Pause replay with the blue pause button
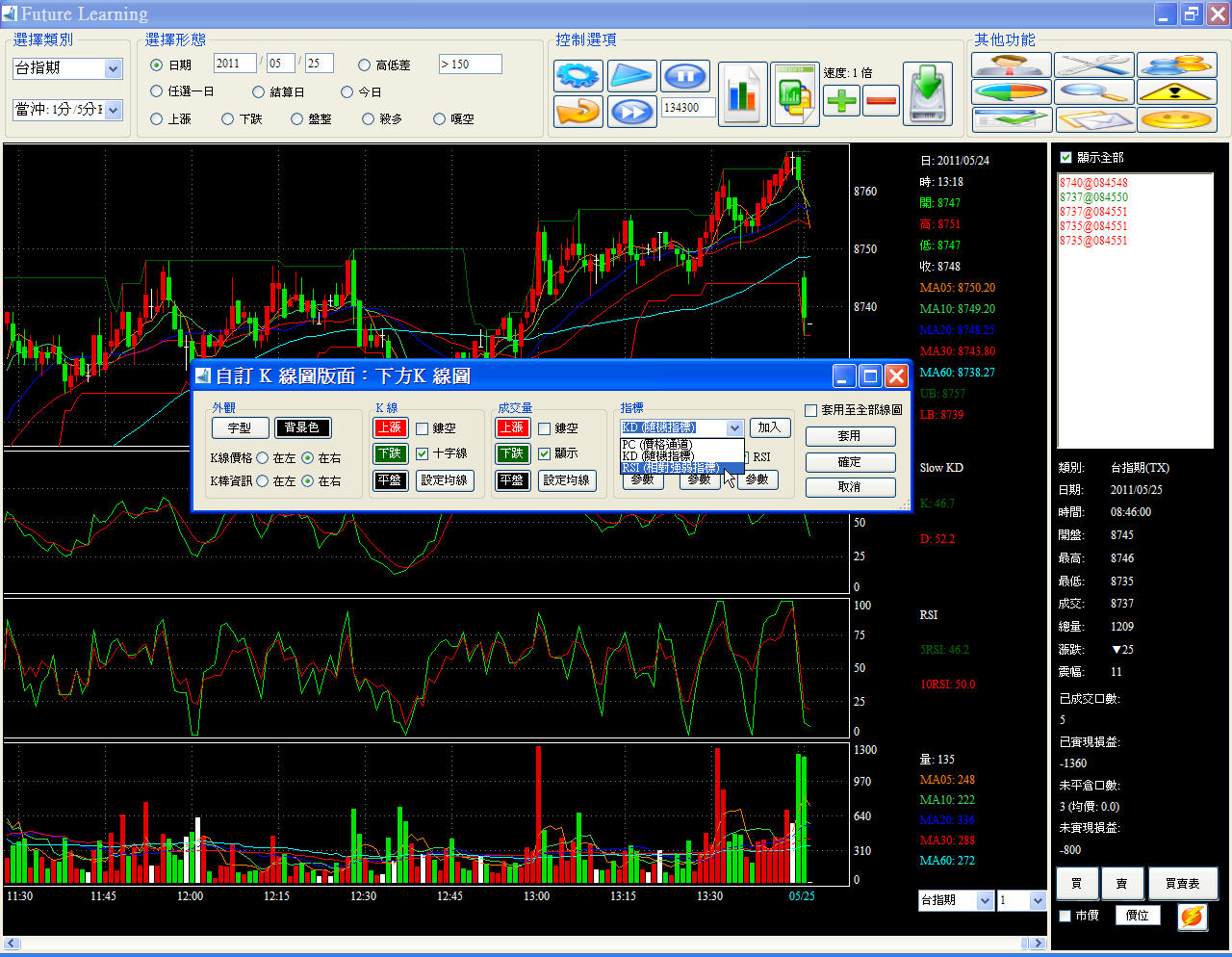Screen dimensions: 1232x957 (685, 75)
